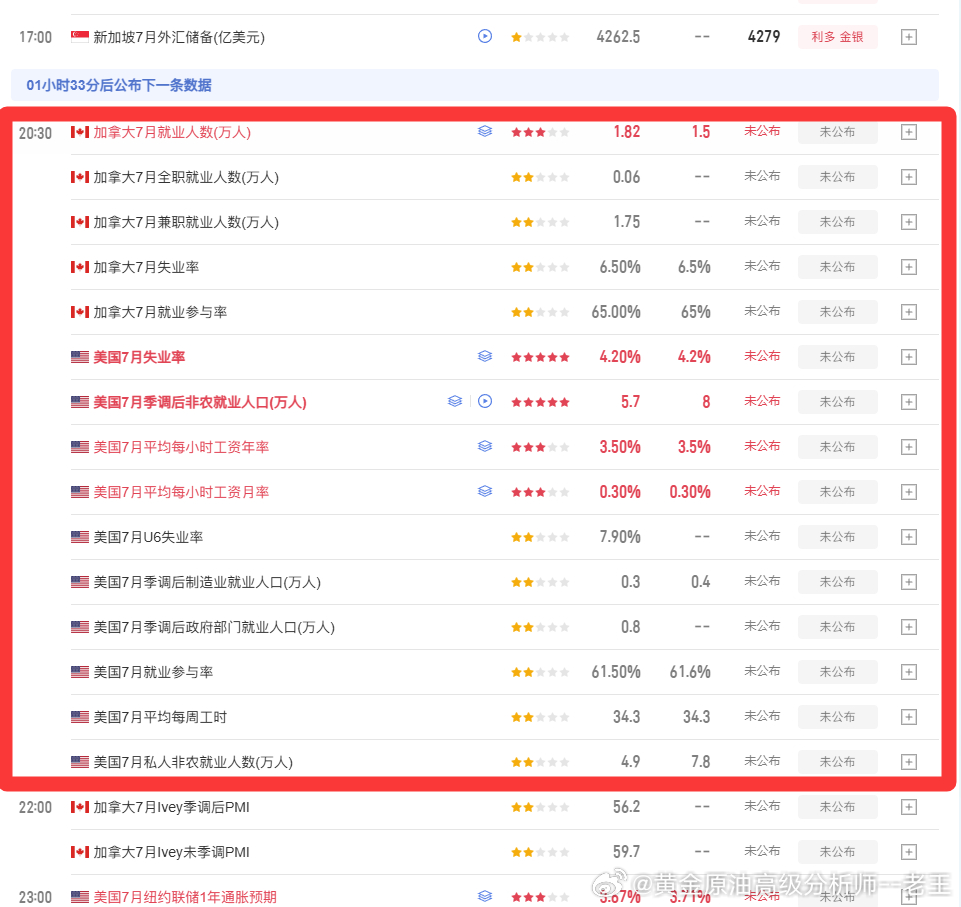
Task: Play video for 美国7月季调后非农就业人口 row
Action: 485,401
